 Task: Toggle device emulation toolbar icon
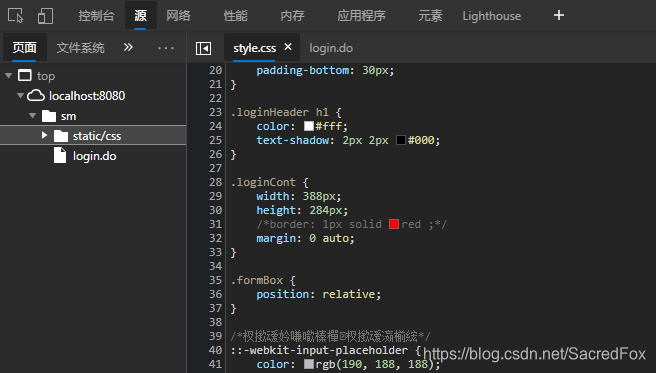coord(45,16)
